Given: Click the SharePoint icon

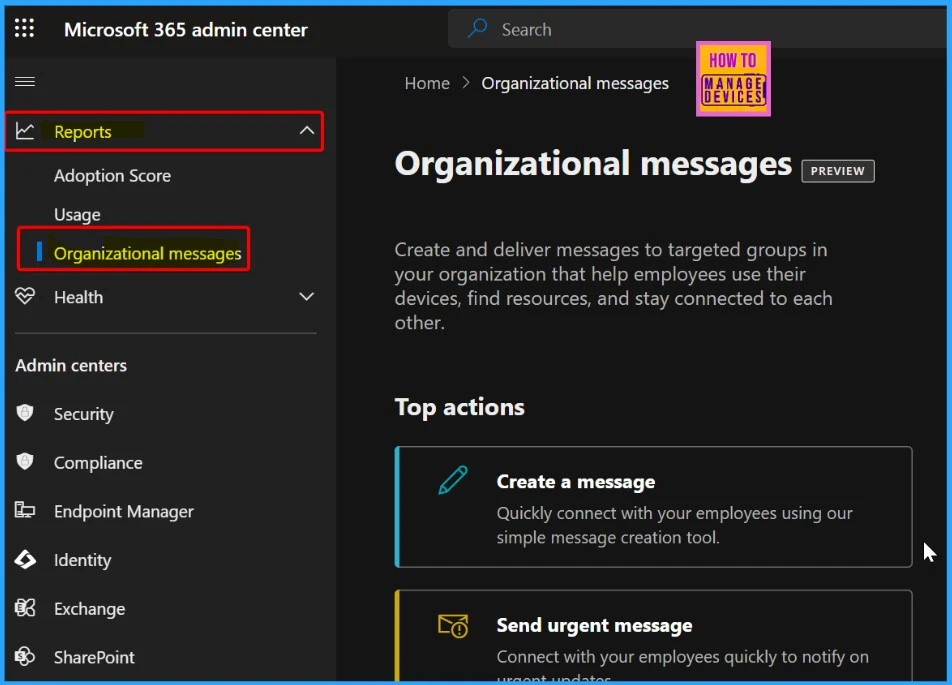Looking at the screenshot, I should pos(25,656).
